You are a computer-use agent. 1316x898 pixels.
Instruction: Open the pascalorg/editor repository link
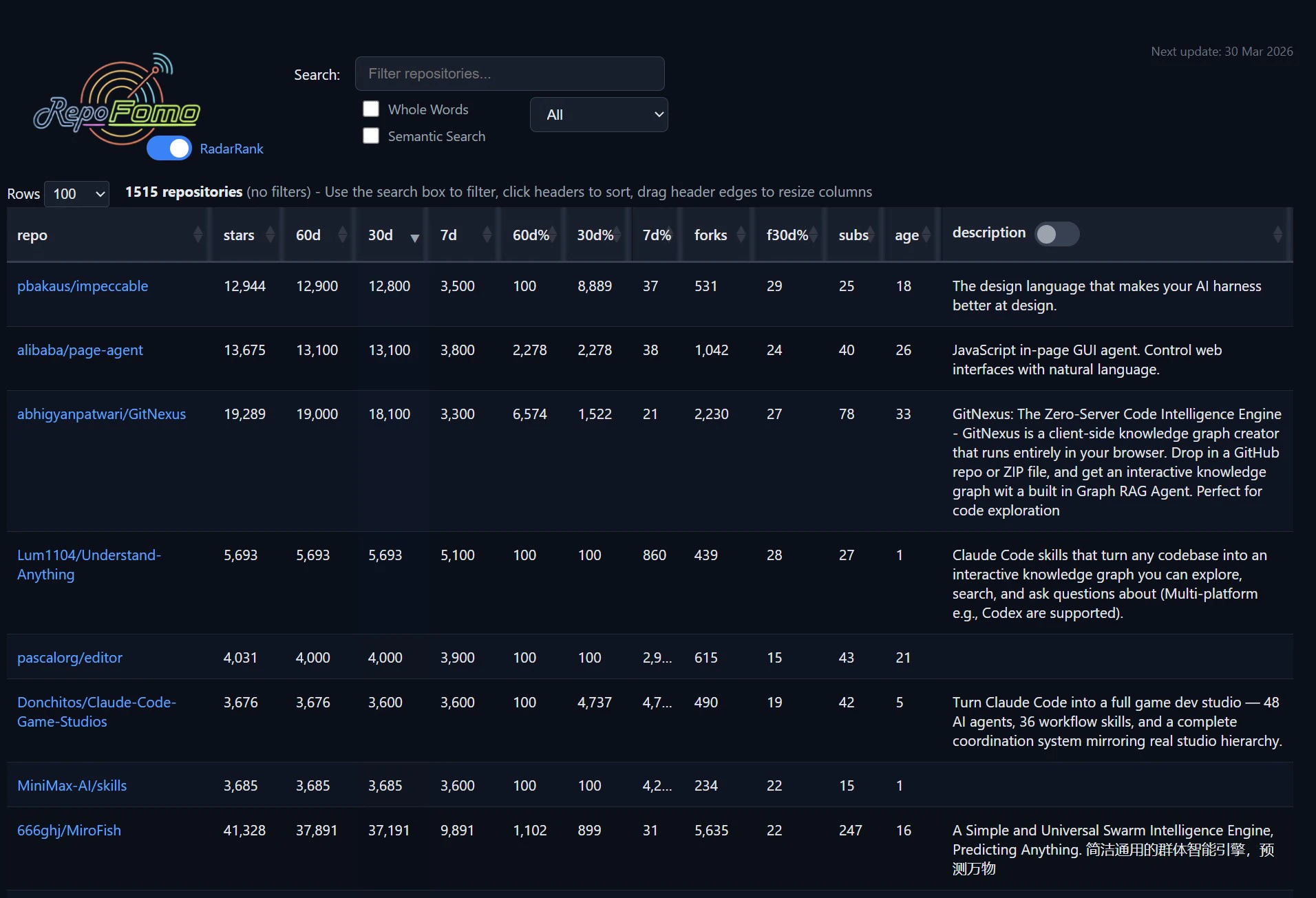click(x=70, y=658)
